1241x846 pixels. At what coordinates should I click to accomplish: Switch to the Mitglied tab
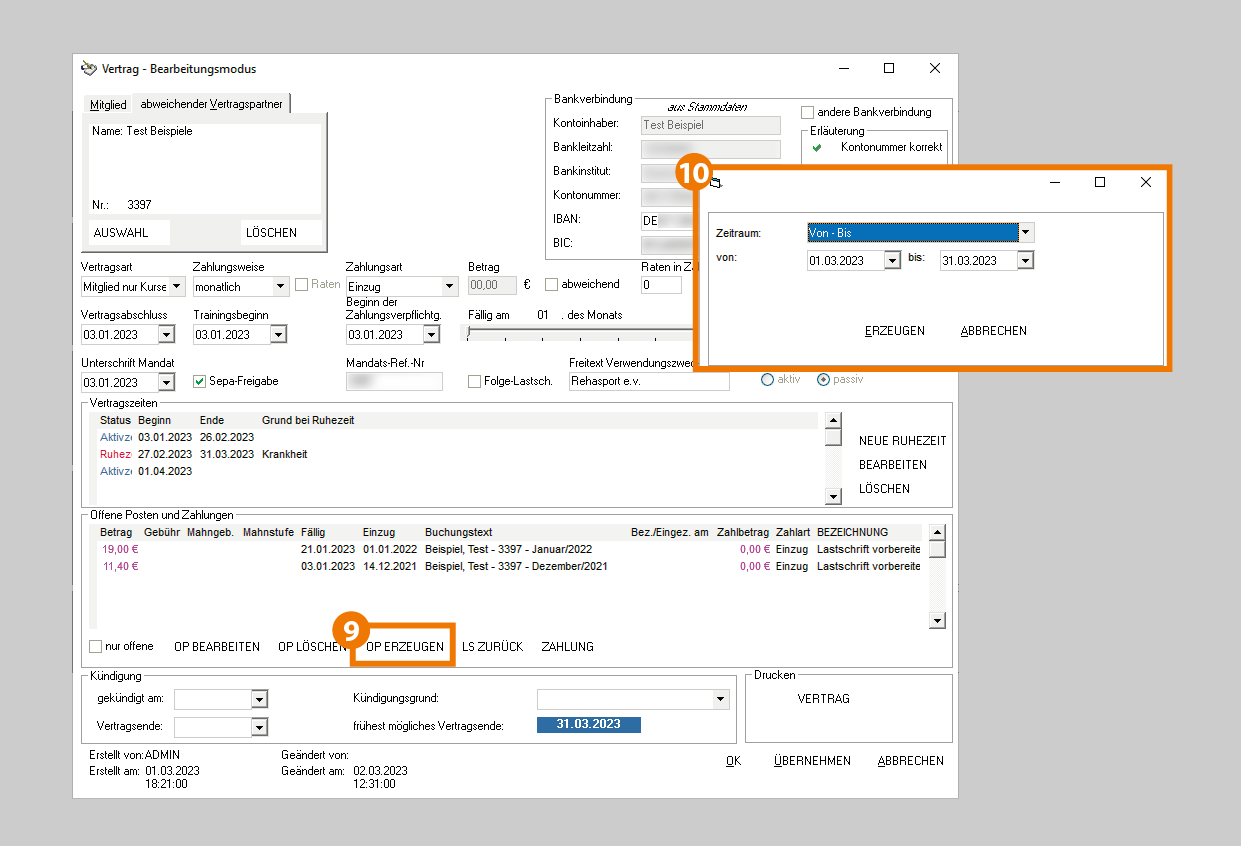pos(108,104)
